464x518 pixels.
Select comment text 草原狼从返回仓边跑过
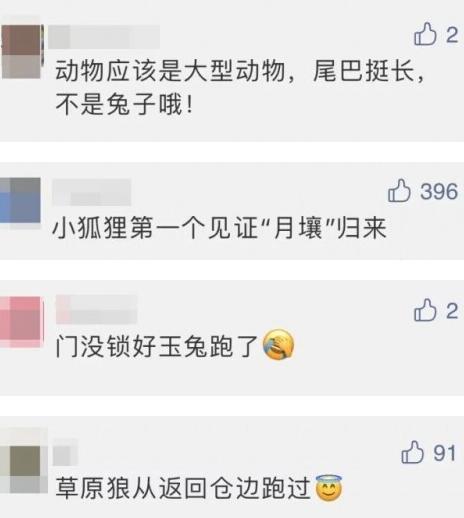point(183,488)
